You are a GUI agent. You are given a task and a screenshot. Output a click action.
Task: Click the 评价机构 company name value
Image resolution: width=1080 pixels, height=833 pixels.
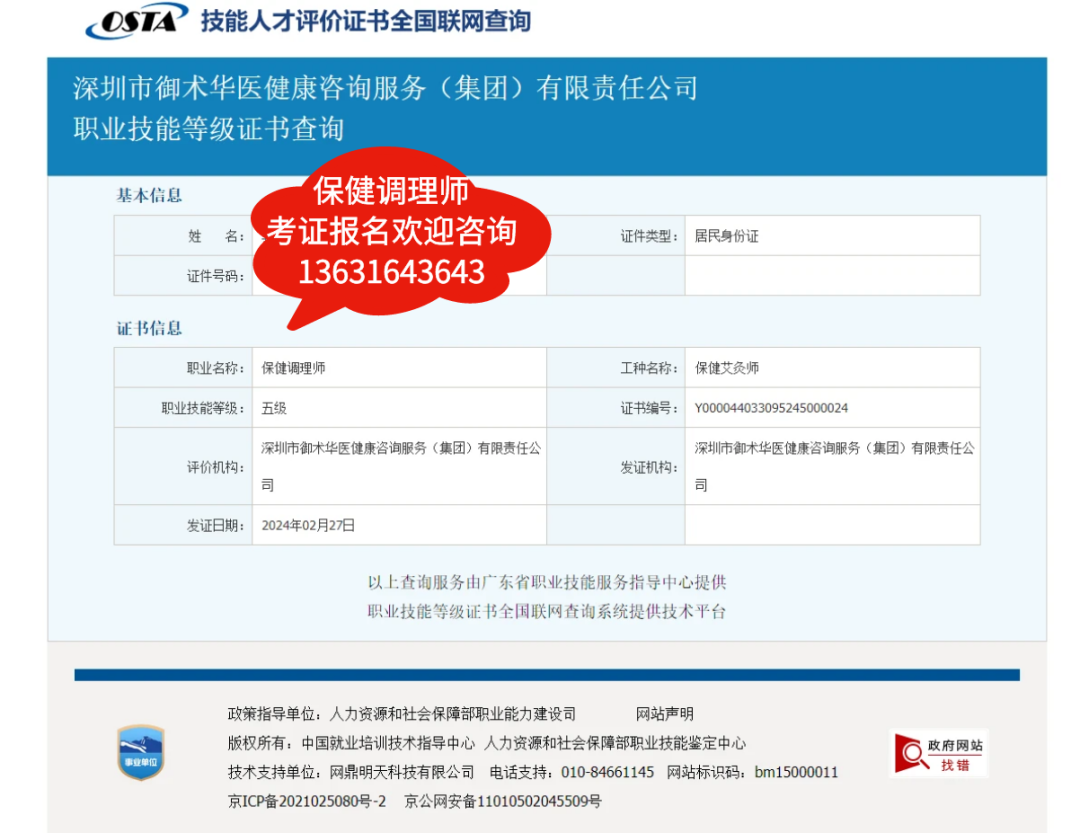[401, 466]
